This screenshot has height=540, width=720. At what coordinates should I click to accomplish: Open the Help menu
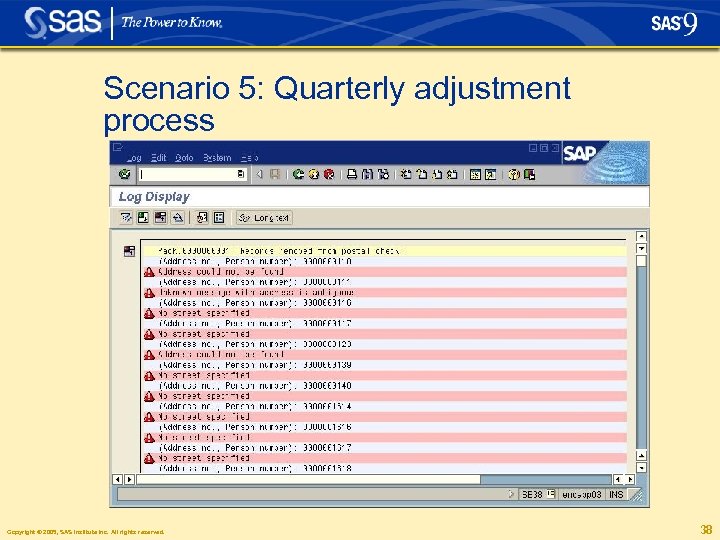click(249, 158)
